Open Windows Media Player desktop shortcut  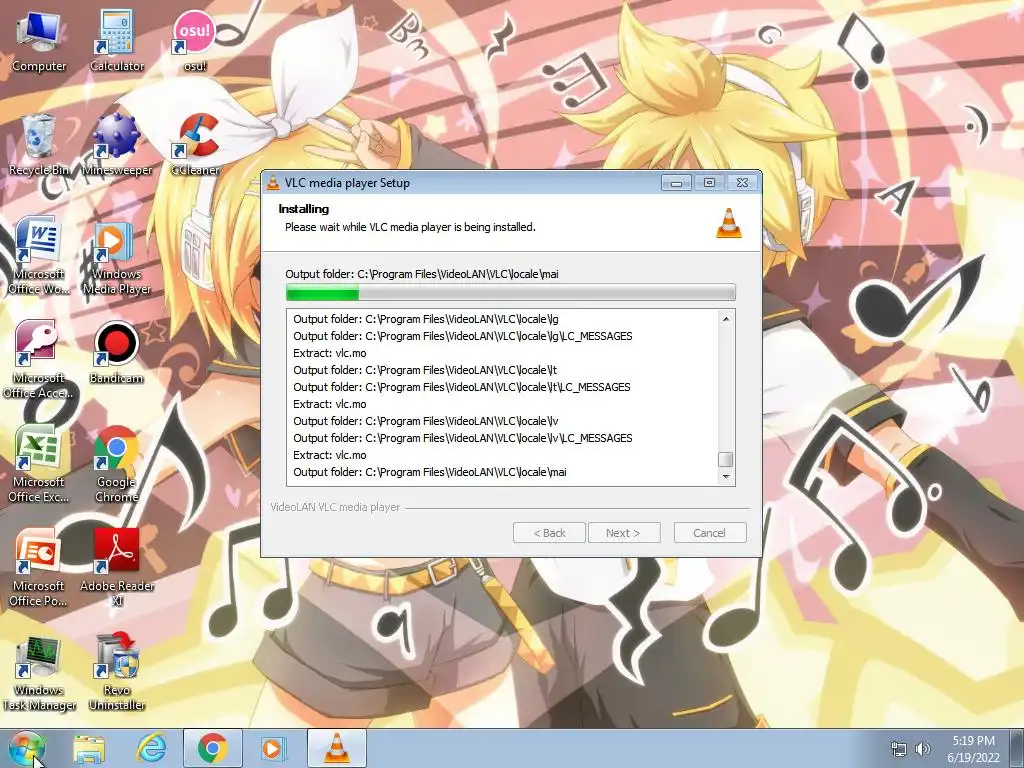coord(117,259)
